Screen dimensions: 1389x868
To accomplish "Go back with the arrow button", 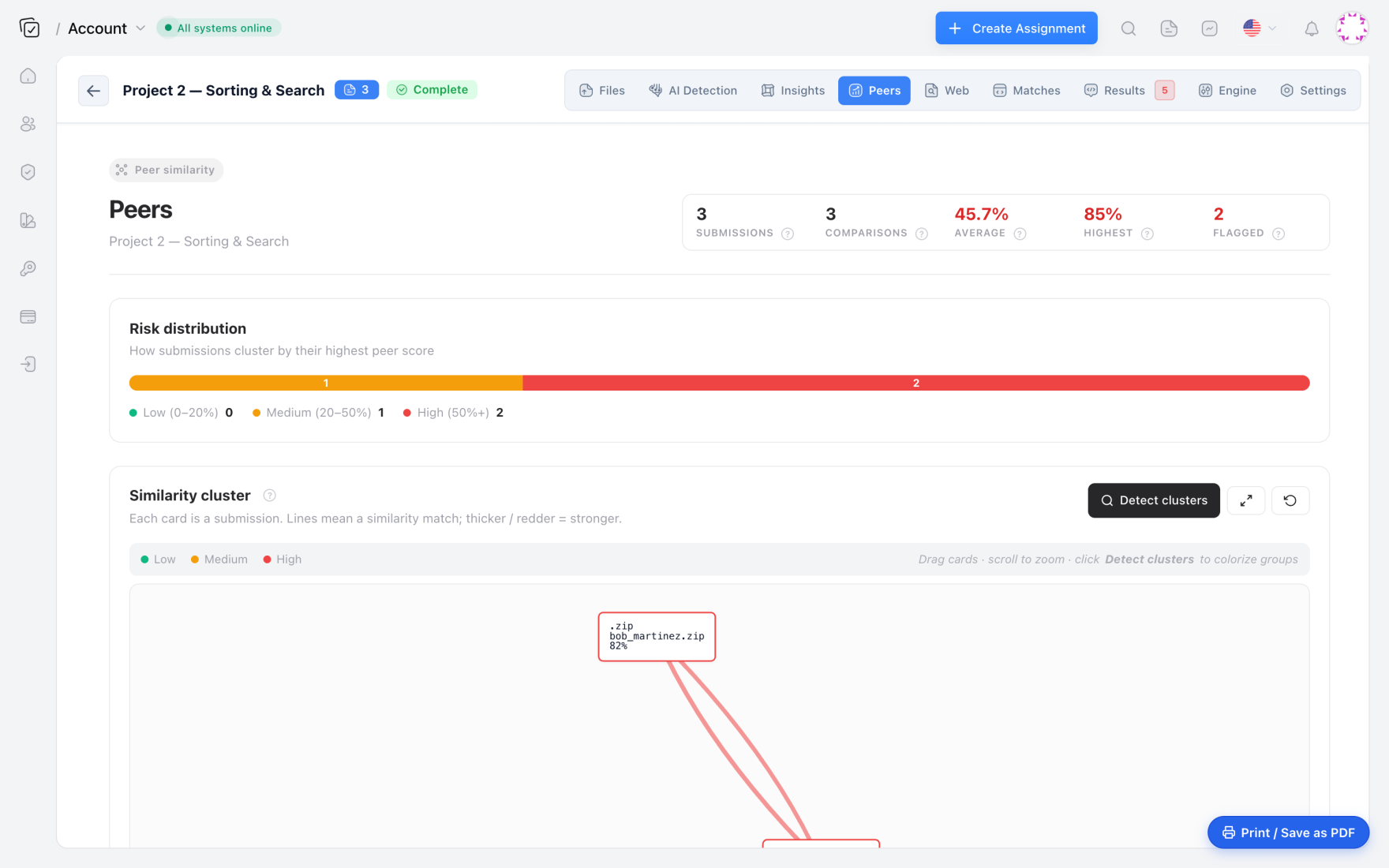I will click(93, 91).
